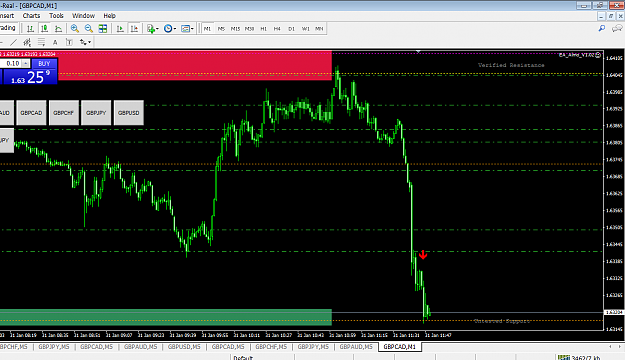Click the add indicator icon

click(x=151, y=29)
